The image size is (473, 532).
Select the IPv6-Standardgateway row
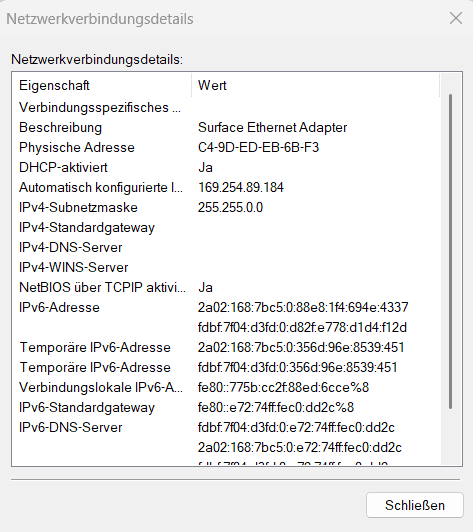click(226, 407)
